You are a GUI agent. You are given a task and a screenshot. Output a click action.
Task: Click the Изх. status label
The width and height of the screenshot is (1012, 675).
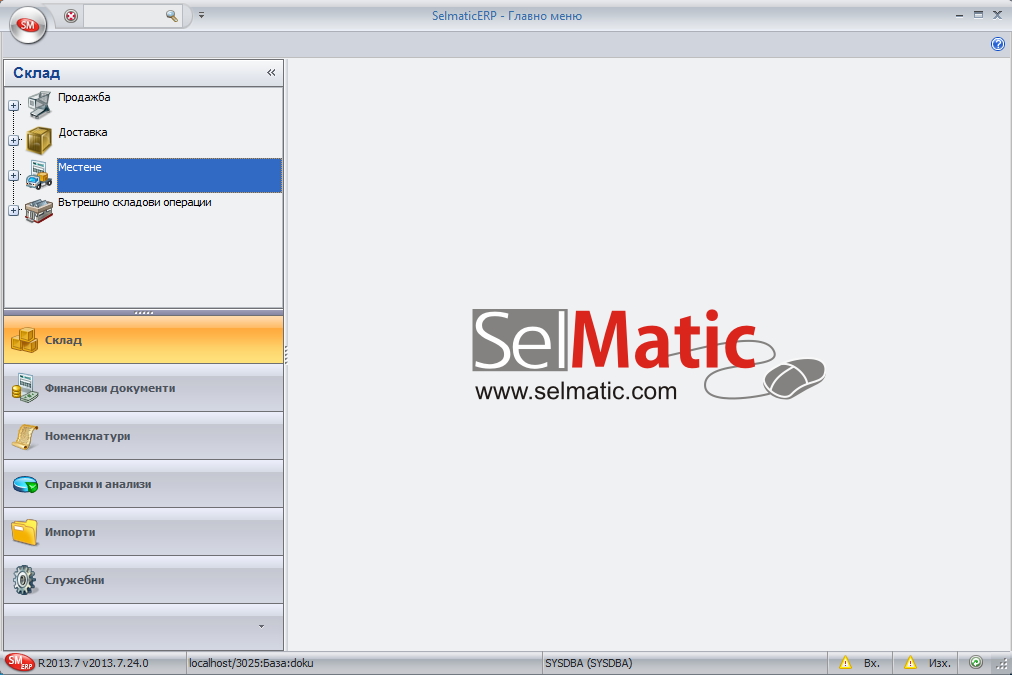(x=939, y=663)
